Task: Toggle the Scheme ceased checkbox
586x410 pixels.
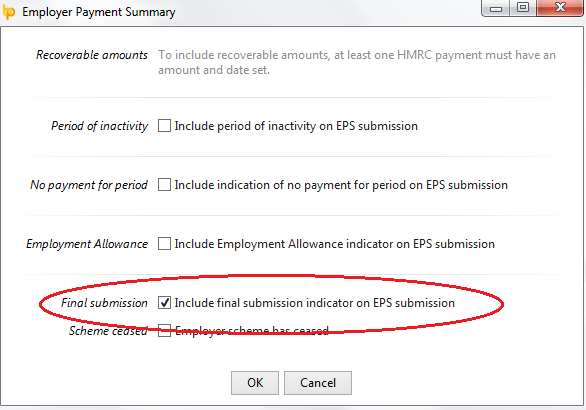Action: point(164,330)
